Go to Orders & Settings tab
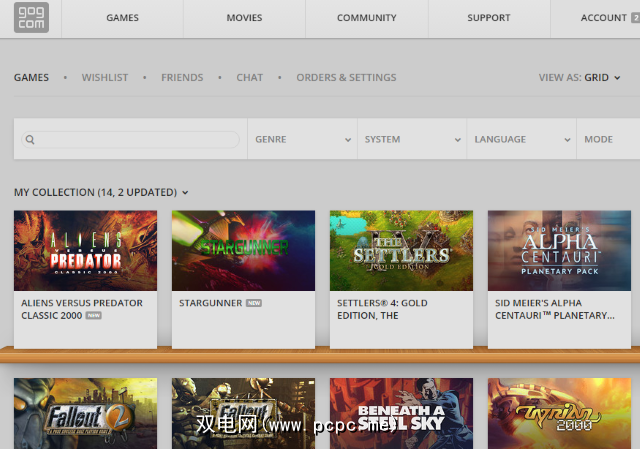The image size is (640, 449). [x=346, y=78]
